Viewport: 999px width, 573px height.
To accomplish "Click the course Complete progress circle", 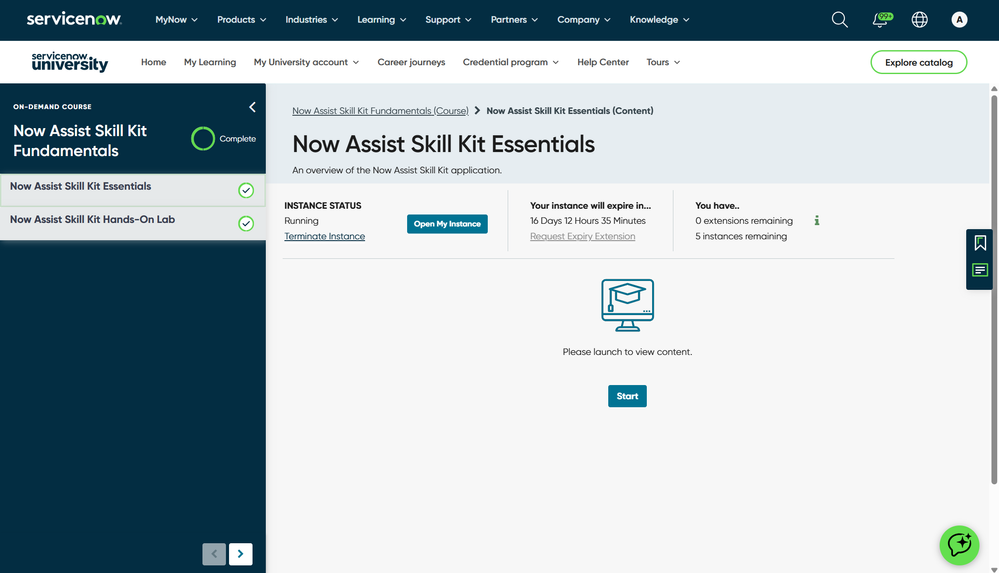I will click(x=203, y=138).
